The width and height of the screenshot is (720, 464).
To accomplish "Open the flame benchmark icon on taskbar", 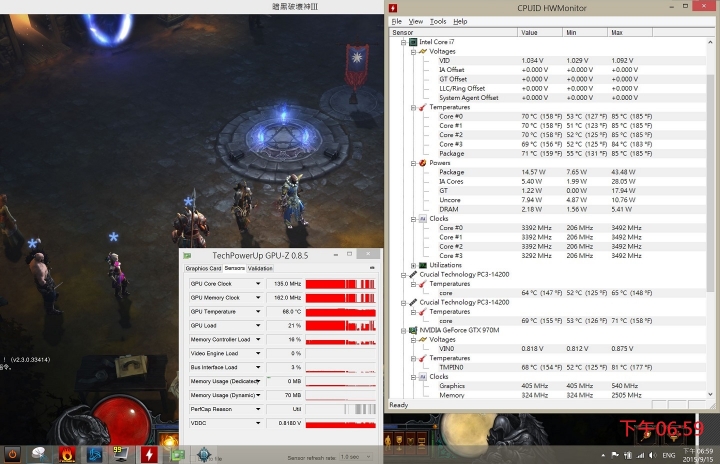I will point(67,454).
